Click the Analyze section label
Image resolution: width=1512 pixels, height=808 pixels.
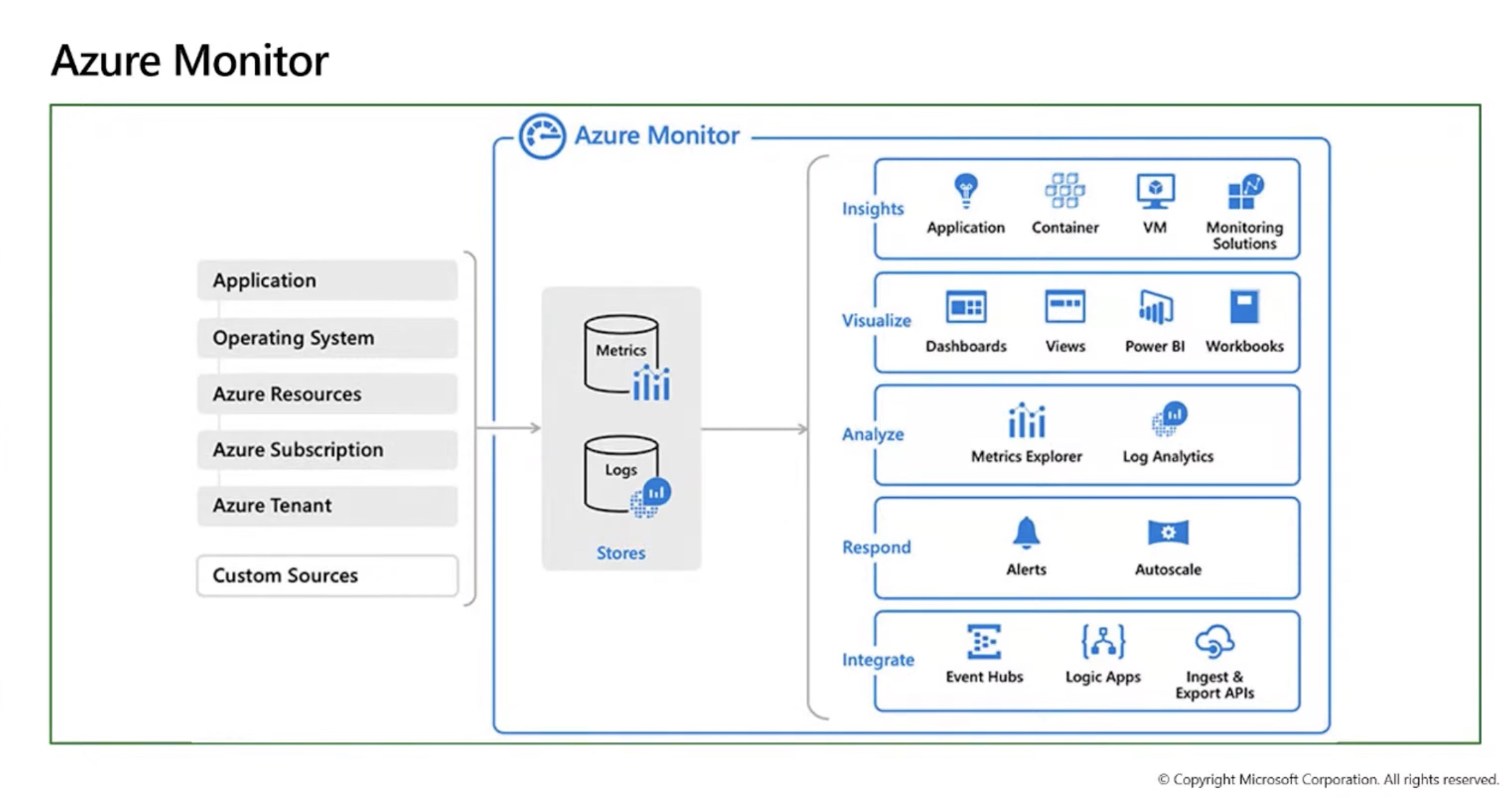(872, 434)
